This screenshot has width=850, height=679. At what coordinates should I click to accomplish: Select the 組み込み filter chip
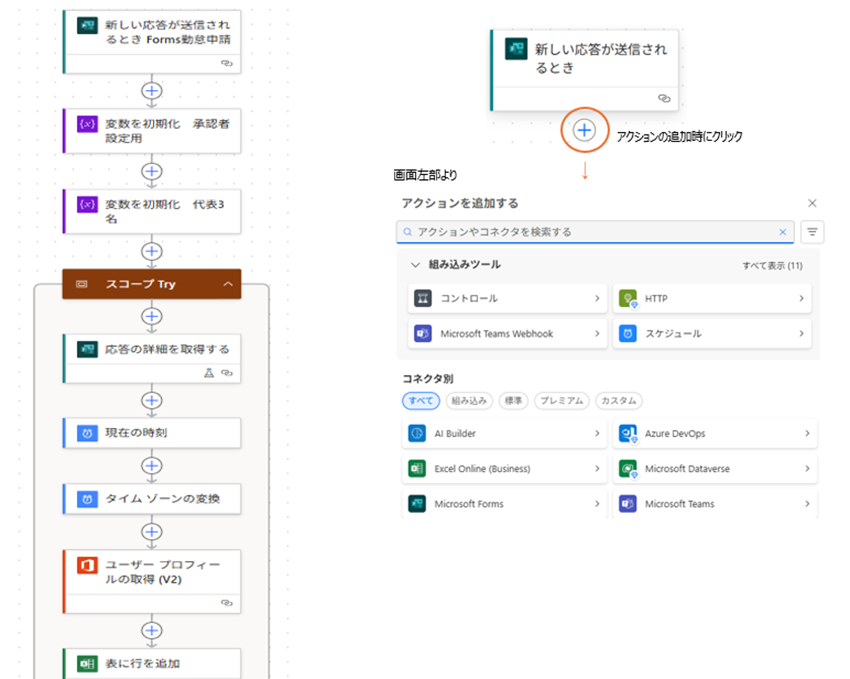[x=469, y=401]
